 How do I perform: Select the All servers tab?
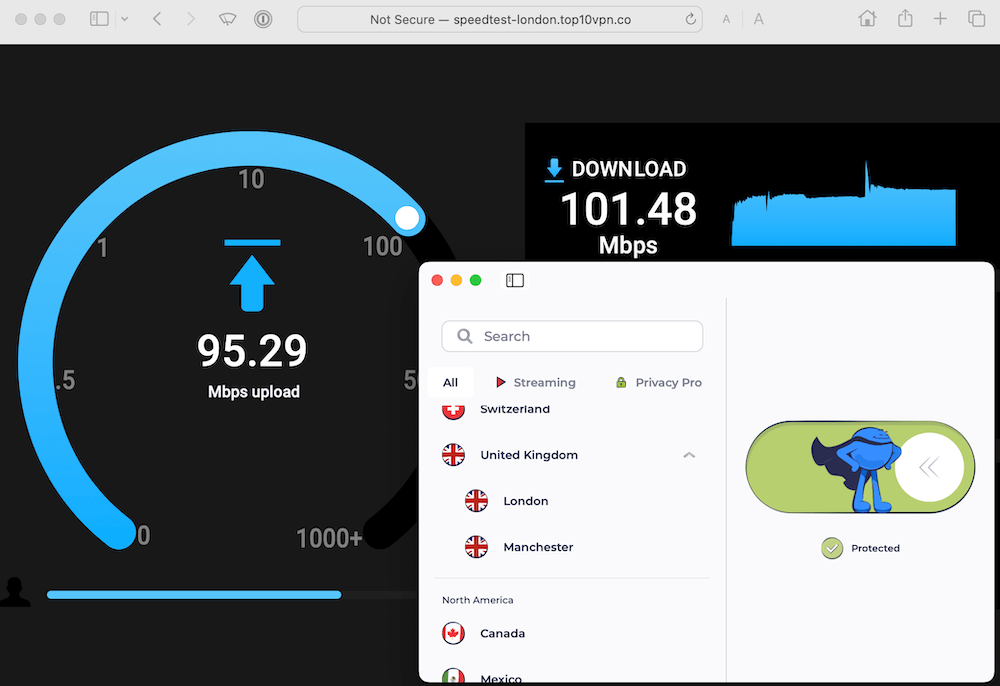pyautogui.click(x=450, y=383)
